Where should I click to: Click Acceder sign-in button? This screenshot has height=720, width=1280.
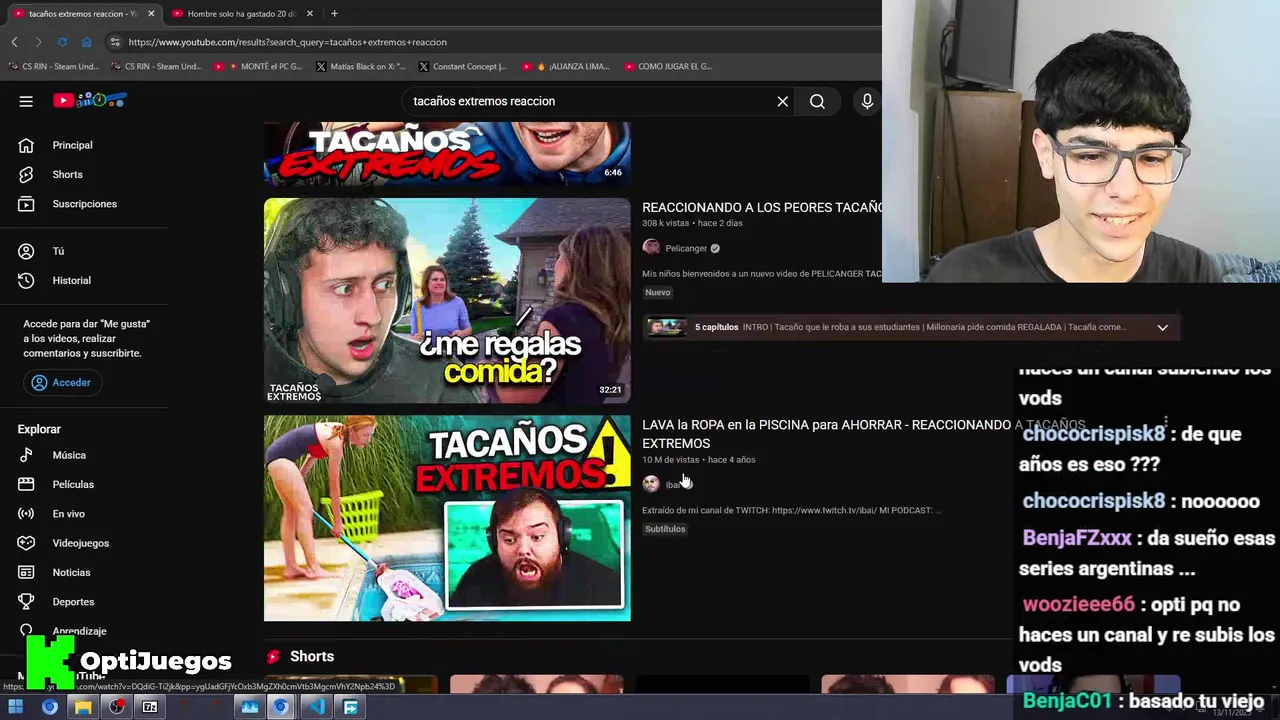click(61, 383)
